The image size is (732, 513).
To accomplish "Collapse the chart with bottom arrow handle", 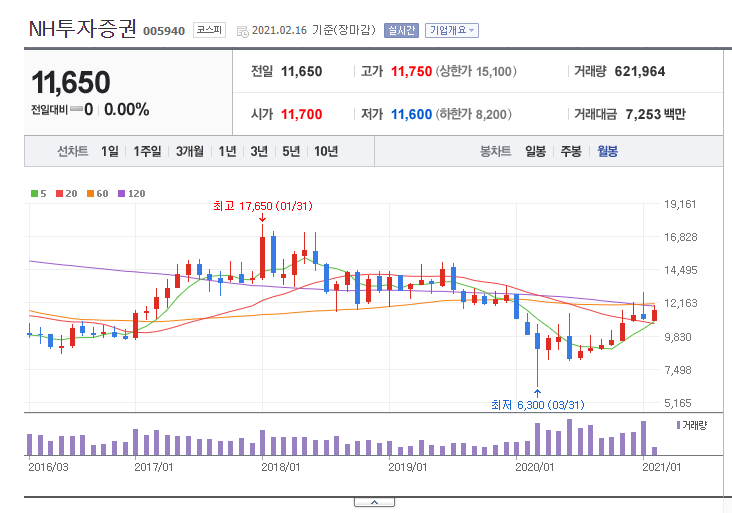I will point(374,502).
